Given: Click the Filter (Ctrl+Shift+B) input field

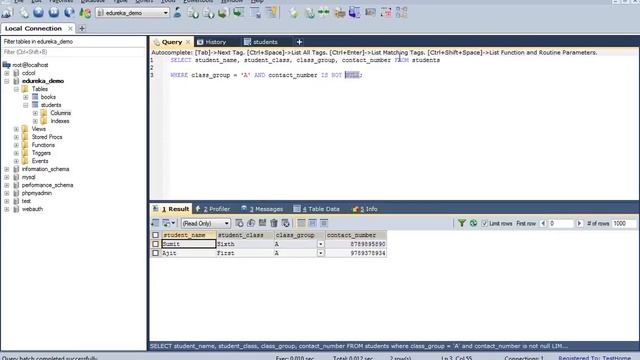Looking at the screenshot, I should 73,52.
